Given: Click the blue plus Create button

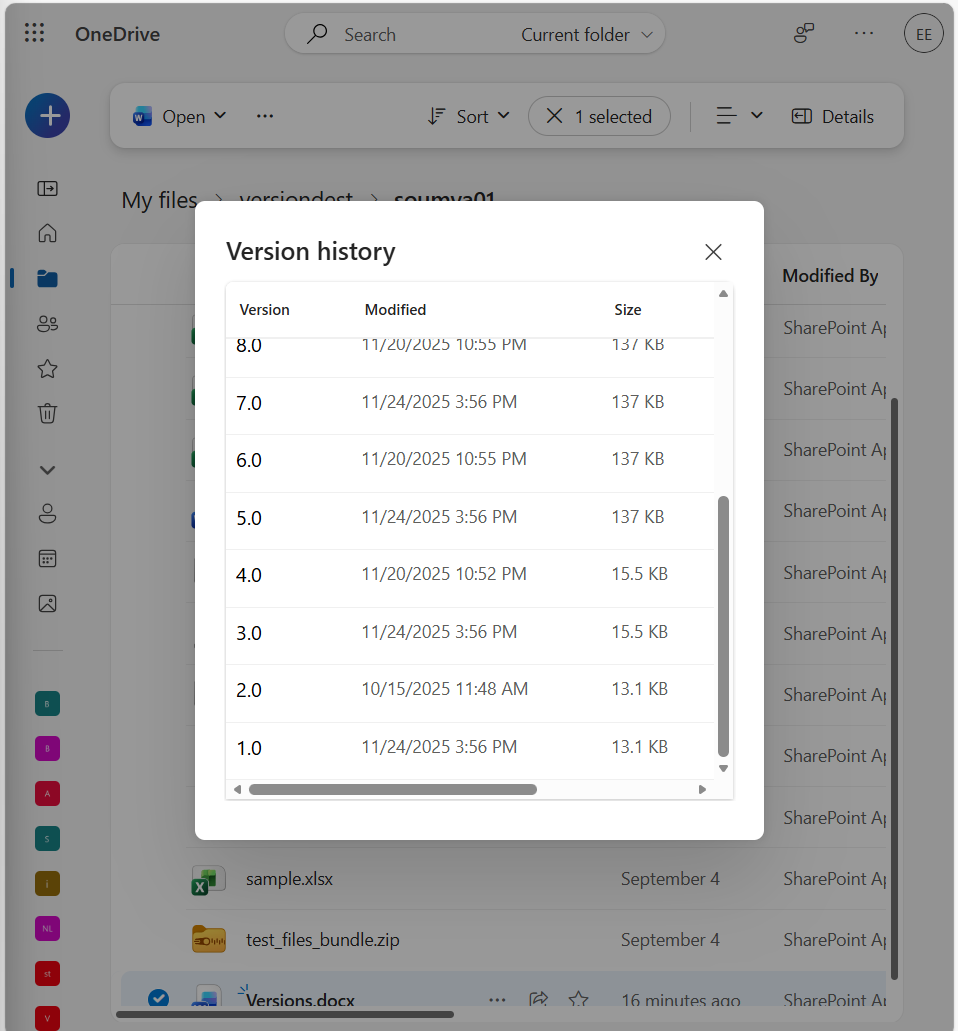Looking at the screenshot, I should pyautogui.click(x=47, y=115).
